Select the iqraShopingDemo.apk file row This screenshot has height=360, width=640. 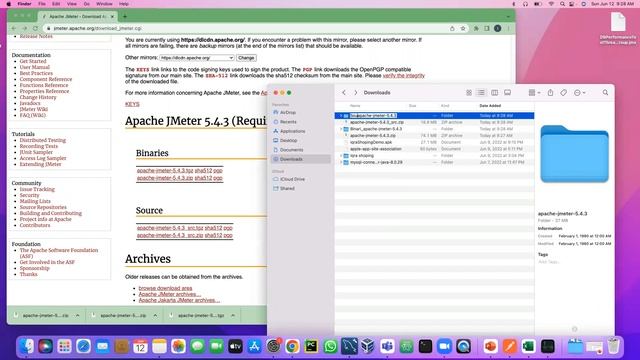(x=434, y=142)
